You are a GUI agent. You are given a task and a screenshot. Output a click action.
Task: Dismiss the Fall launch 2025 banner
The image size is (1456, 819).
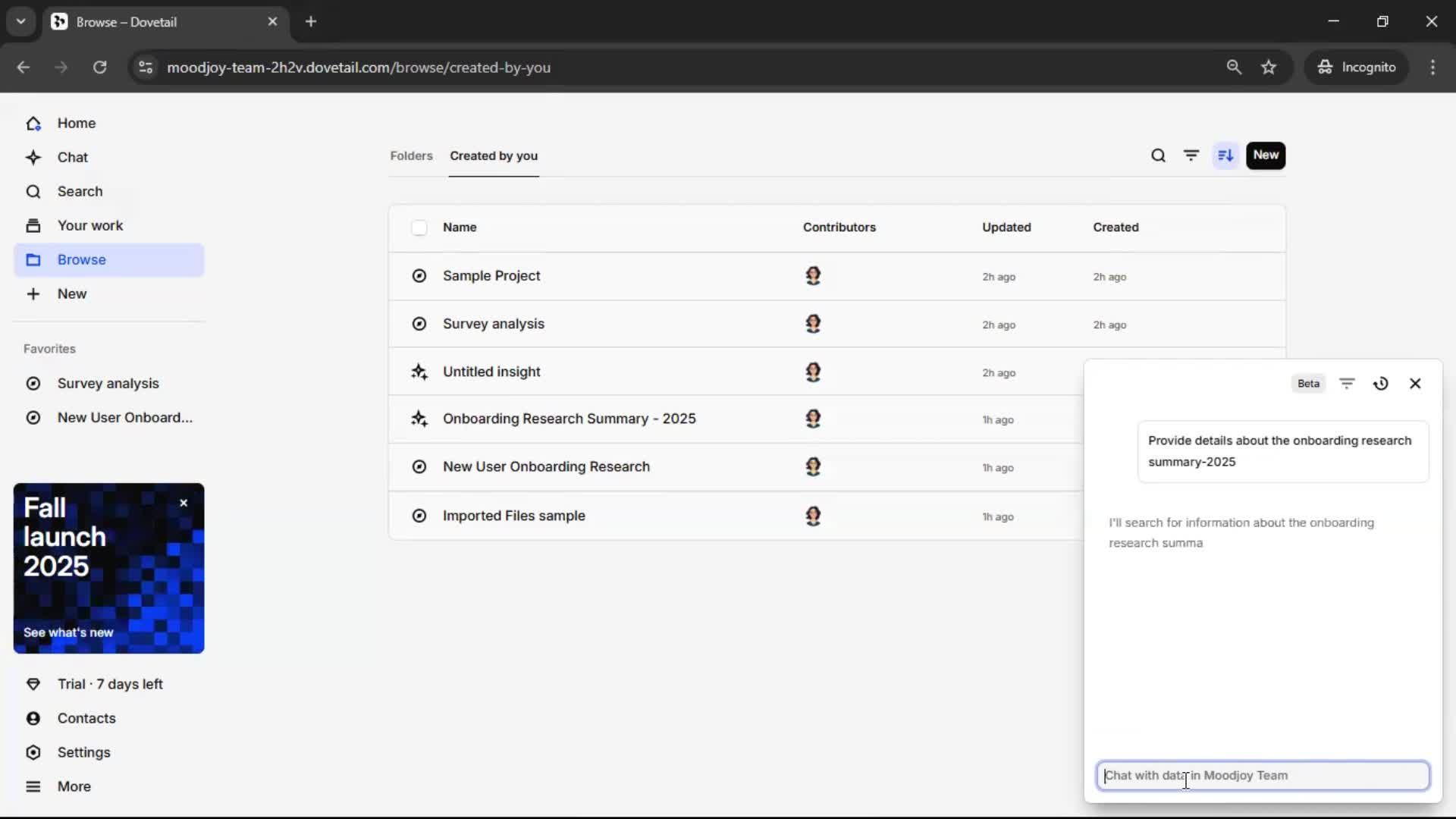[x=184, y=503]
